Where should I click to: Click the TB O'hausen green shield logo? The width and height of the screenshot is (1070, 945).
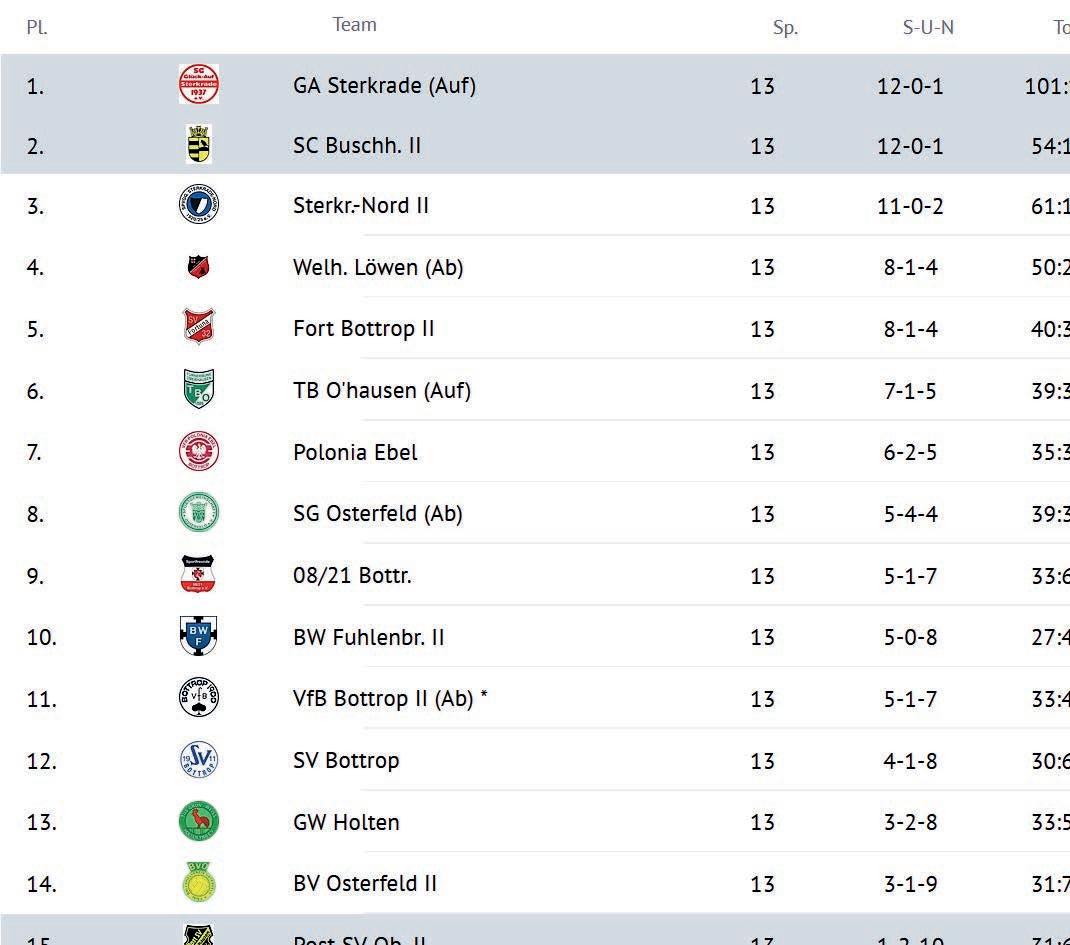point(198,390)
